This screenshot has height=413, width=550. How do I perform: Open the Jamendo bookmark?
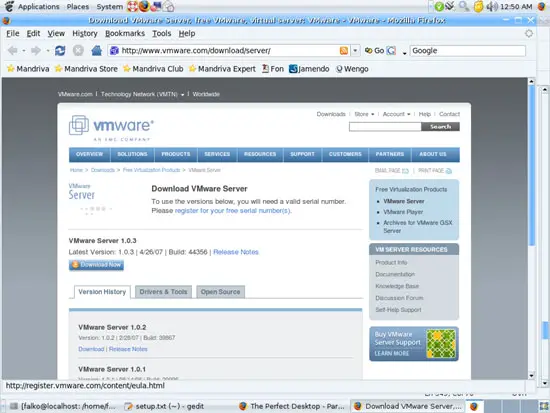click(x=309, y=69)
